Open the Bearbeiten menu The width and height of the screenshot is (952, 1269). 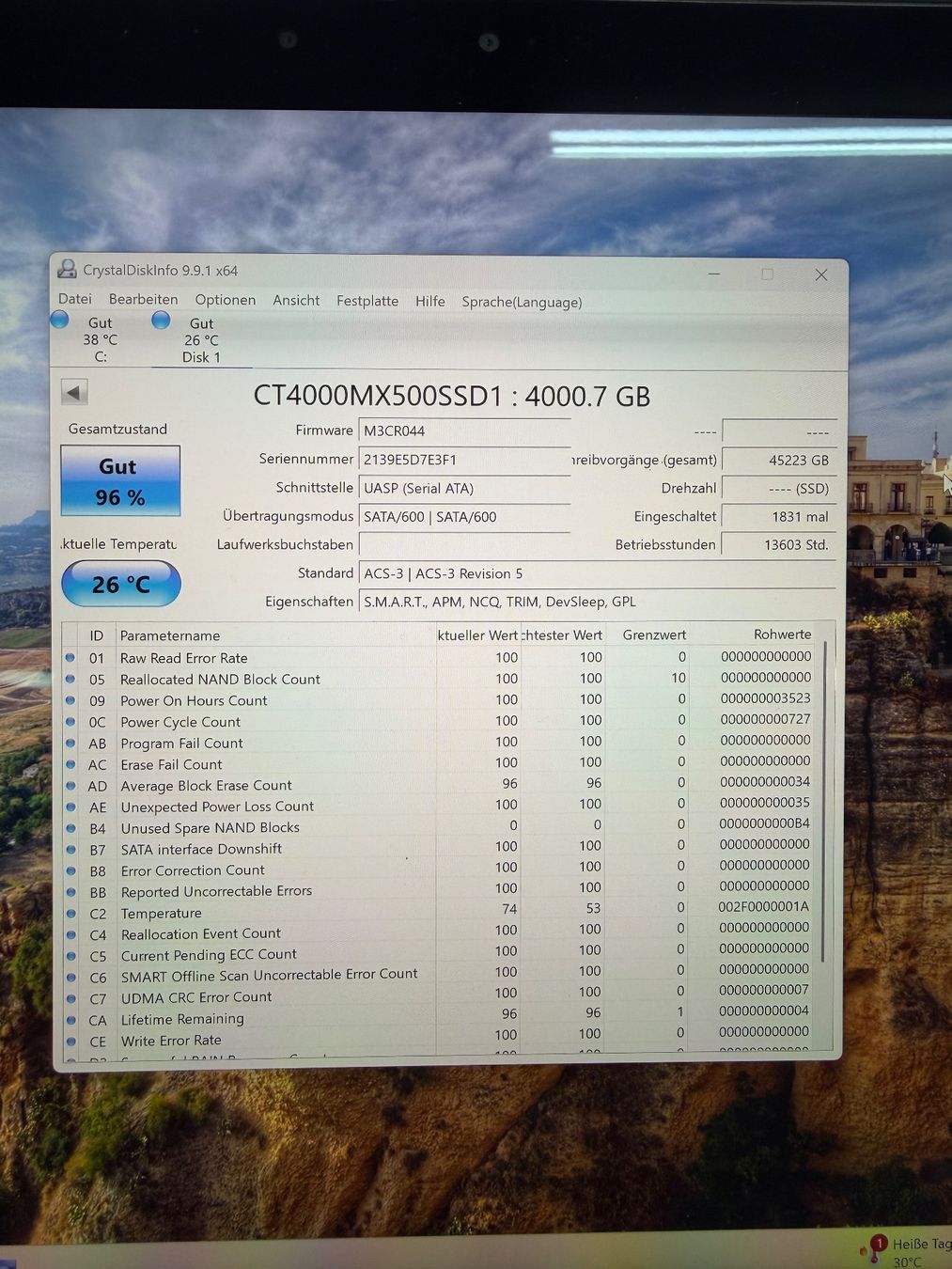tap(143, 299)
